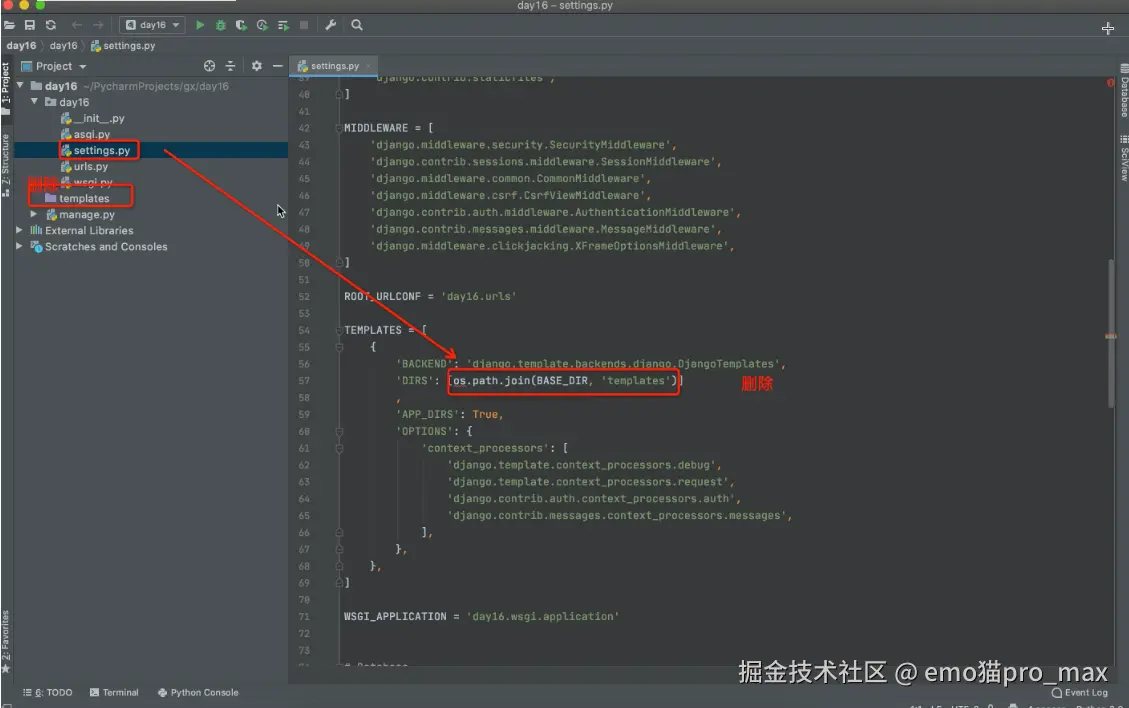Select manage.py in project tree

point(81,215)
